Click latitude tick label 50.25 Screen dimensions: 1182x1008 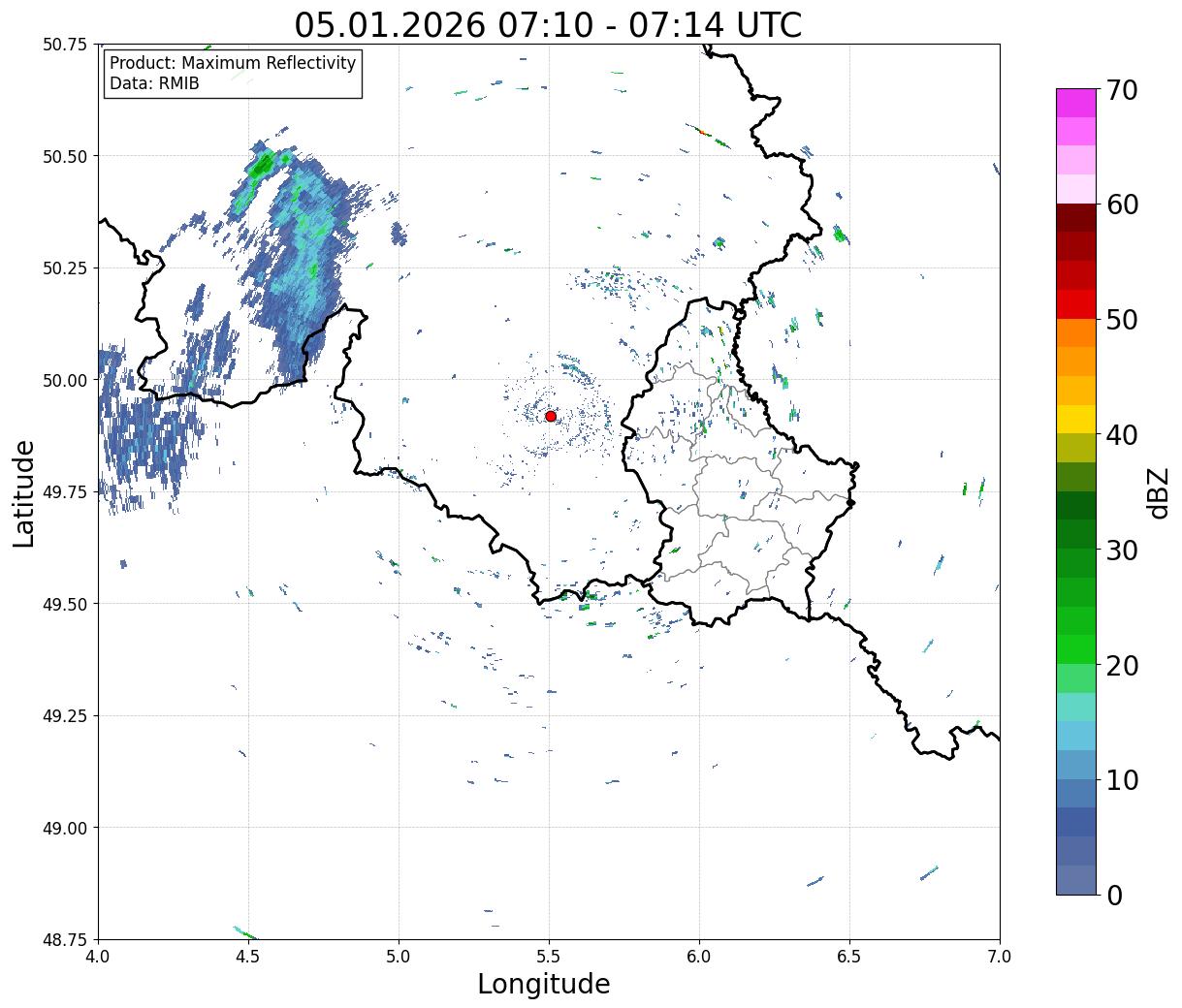(65, 268)
